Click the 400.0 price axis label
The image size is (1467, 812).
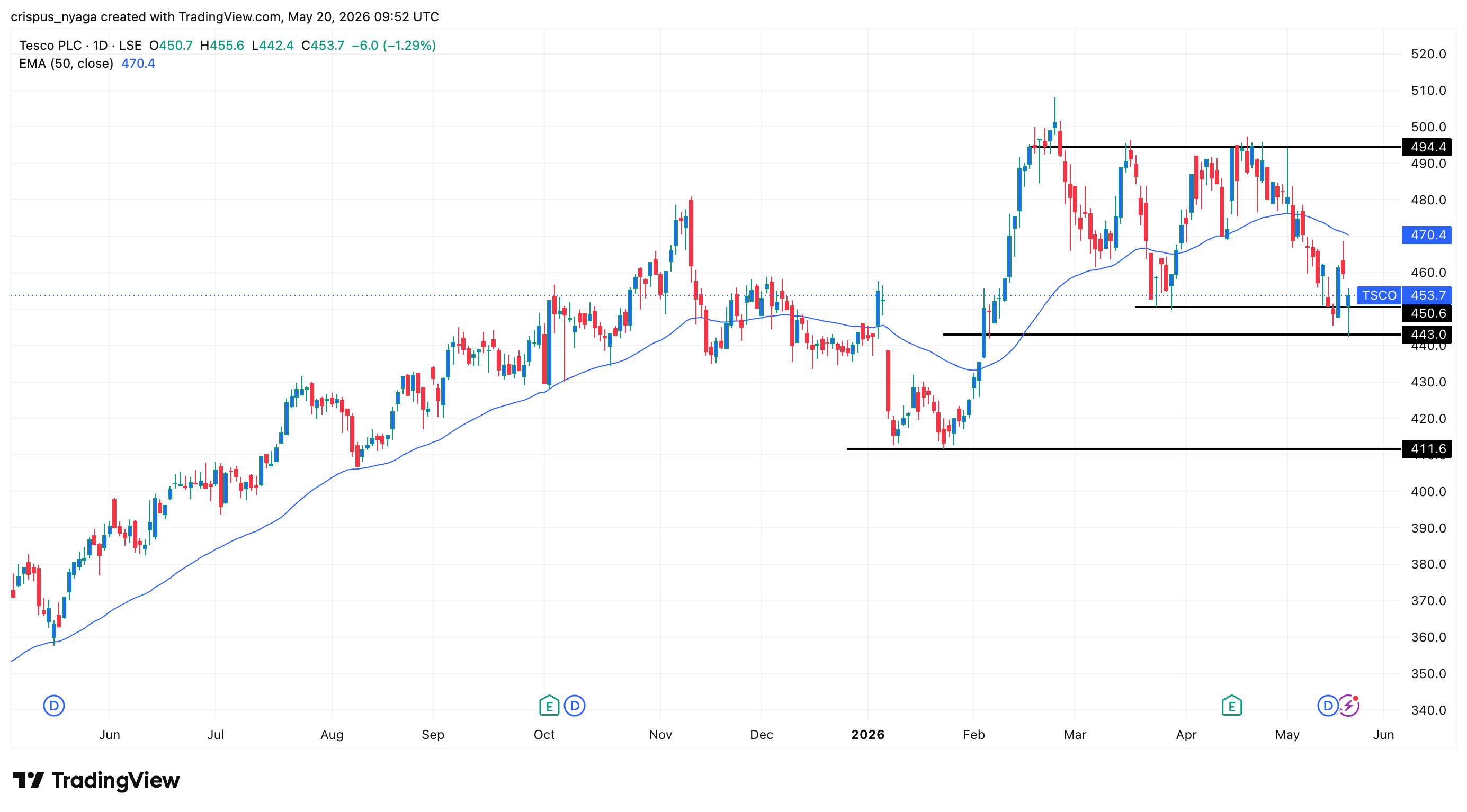coord(1428,492)
